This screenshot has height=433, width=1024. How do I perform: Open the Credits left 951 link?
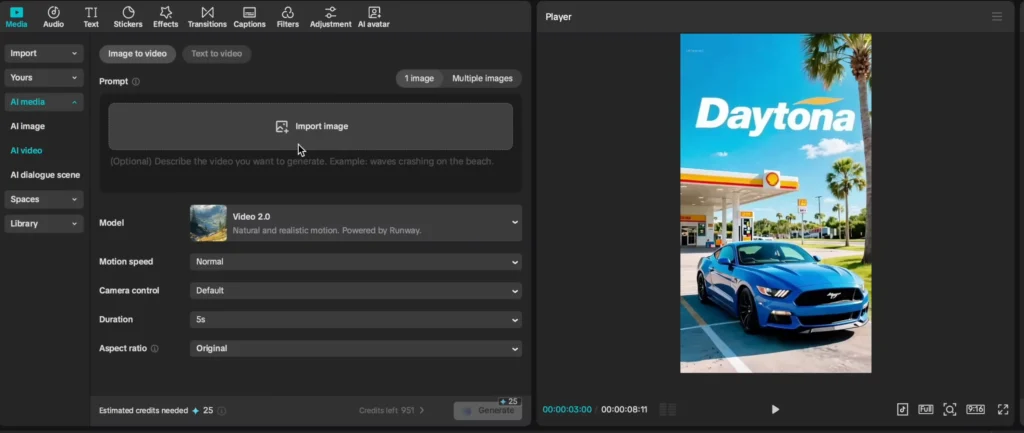[391, 411]
